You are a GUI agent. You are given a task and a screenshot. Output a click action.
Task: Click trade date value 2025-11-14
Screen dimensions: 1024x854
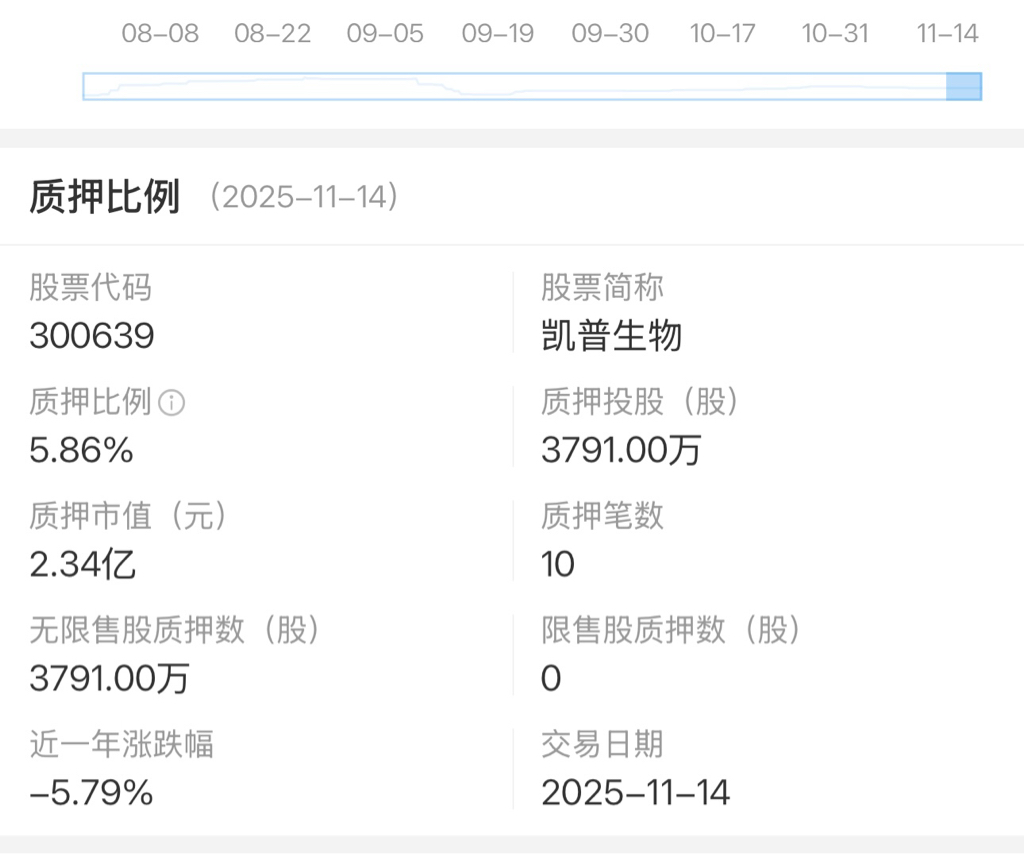636,793
